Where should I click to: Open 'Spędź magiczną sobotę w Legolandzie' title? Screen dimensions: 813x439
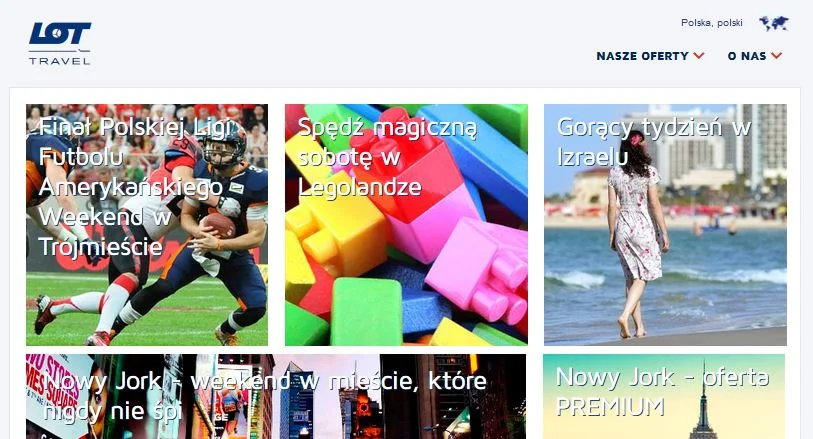[x=387, y=157]
